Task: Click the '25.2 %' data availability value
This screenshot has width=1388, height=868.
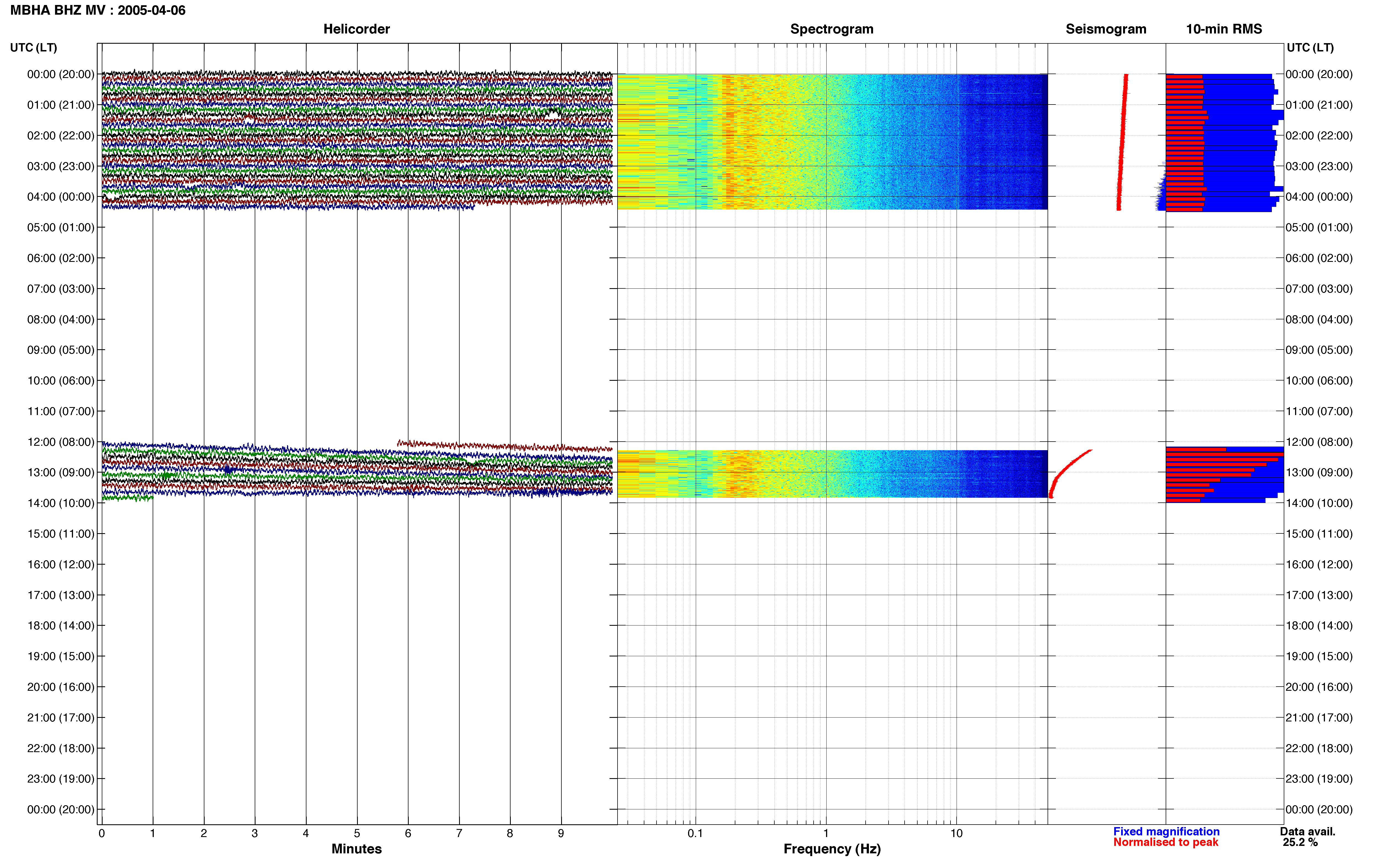Action: (1300, 843)
